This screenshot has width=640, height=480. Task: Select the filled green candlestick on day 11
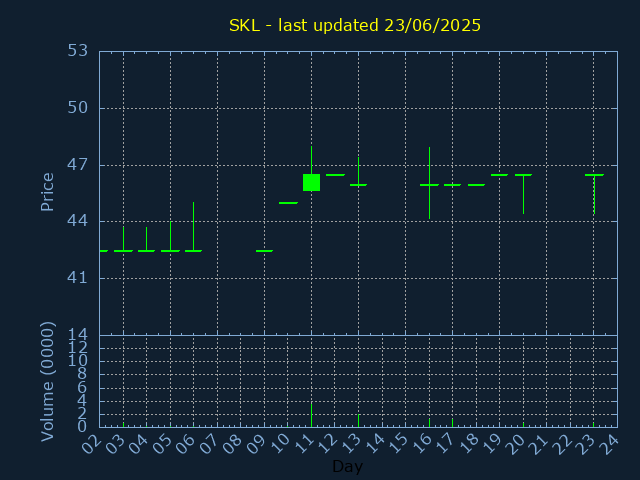311,182
